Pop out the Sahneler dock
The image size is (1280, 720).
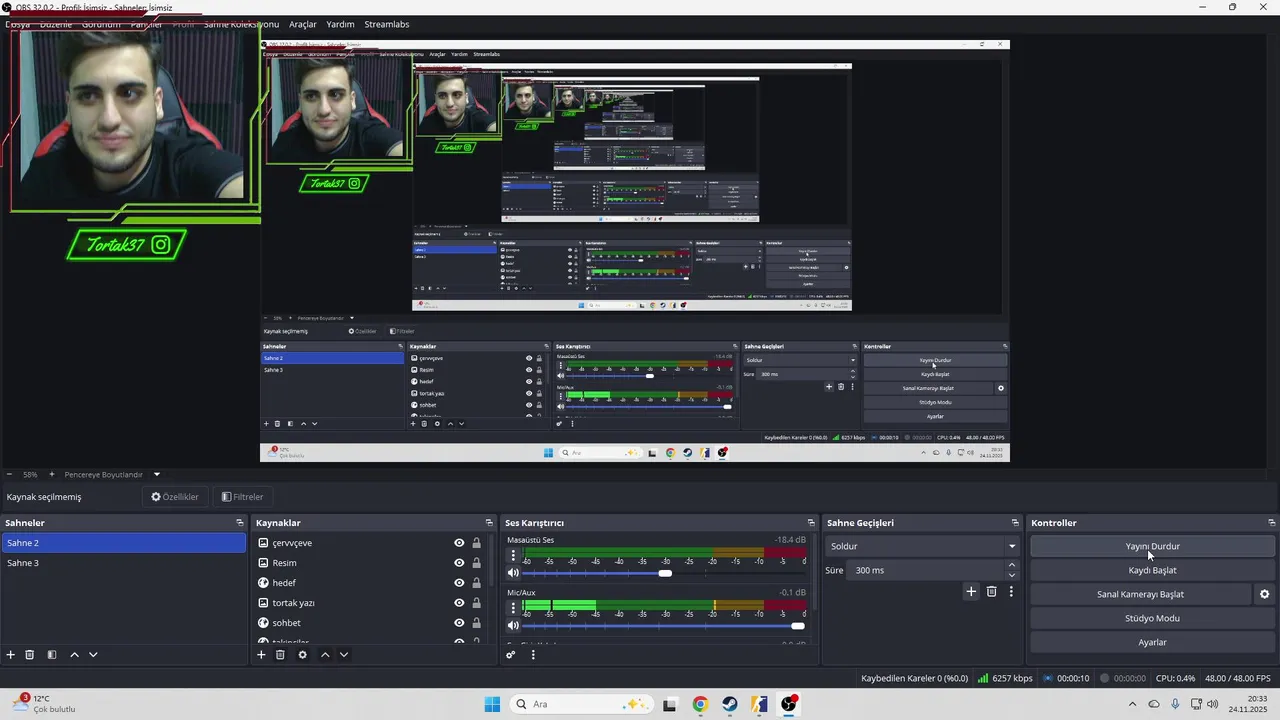240,523
